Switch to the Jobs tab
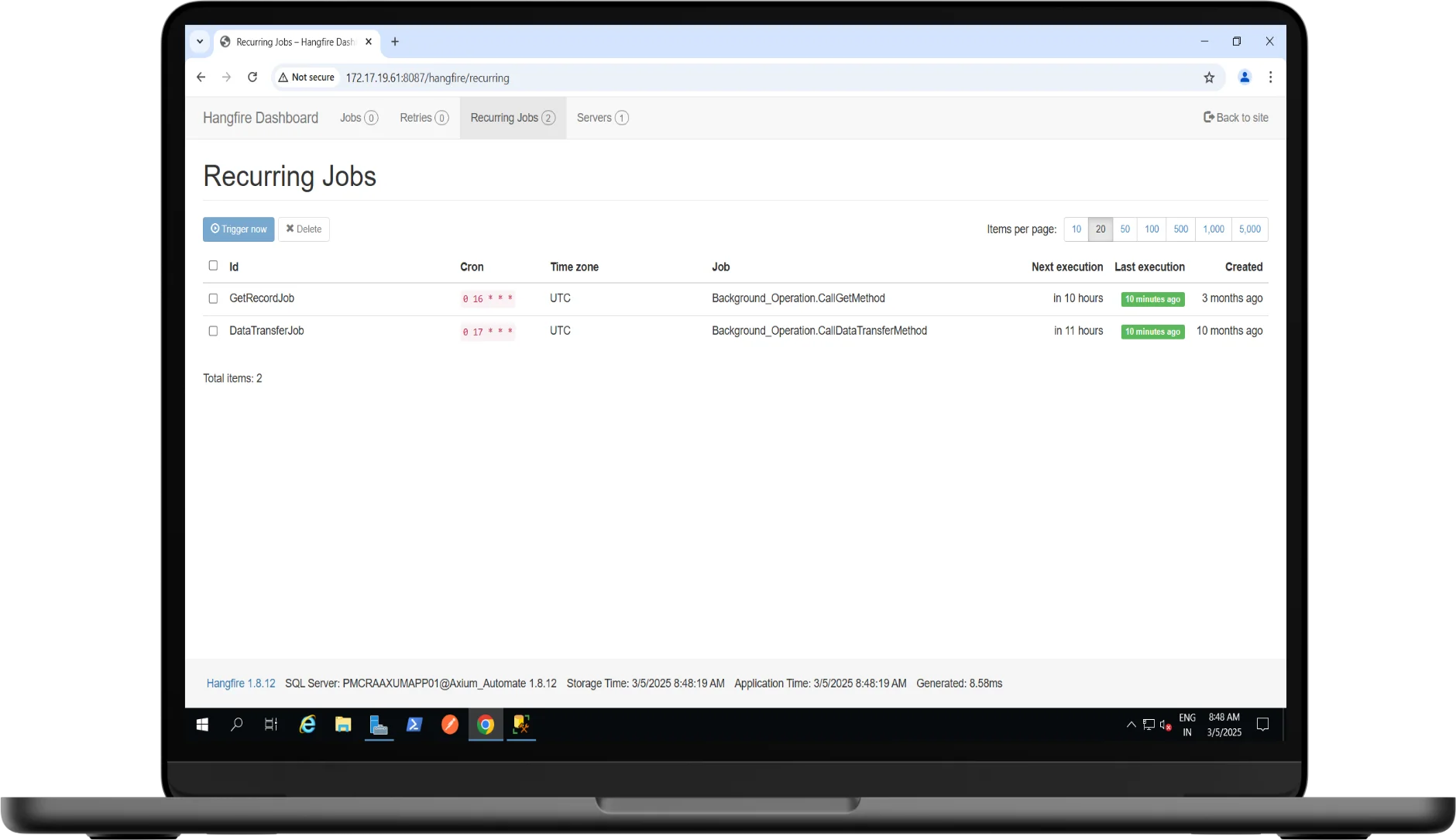The image size is (1456, 840). point(359,118)
